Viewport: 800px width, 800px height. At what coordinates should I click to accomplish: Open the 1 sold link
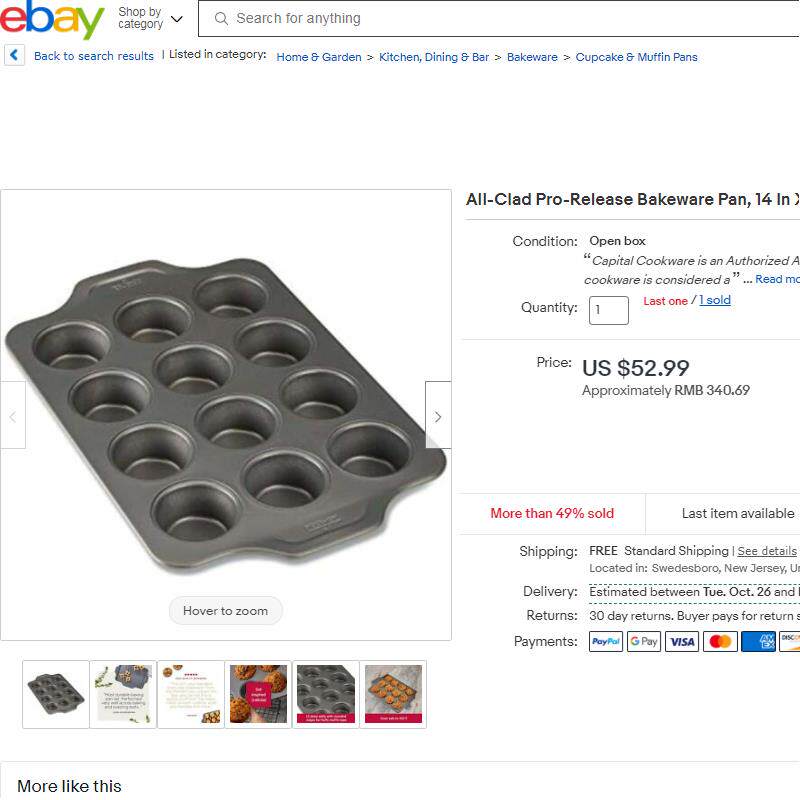click(715, 301)
